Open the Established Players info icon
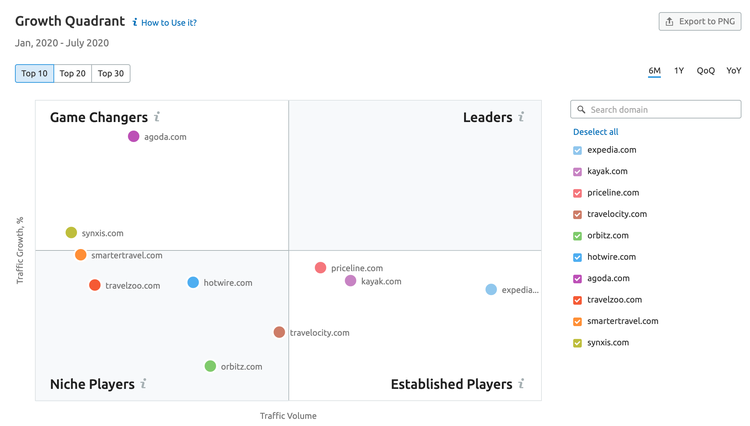This screenshot has height=426, width=750. 521,383
